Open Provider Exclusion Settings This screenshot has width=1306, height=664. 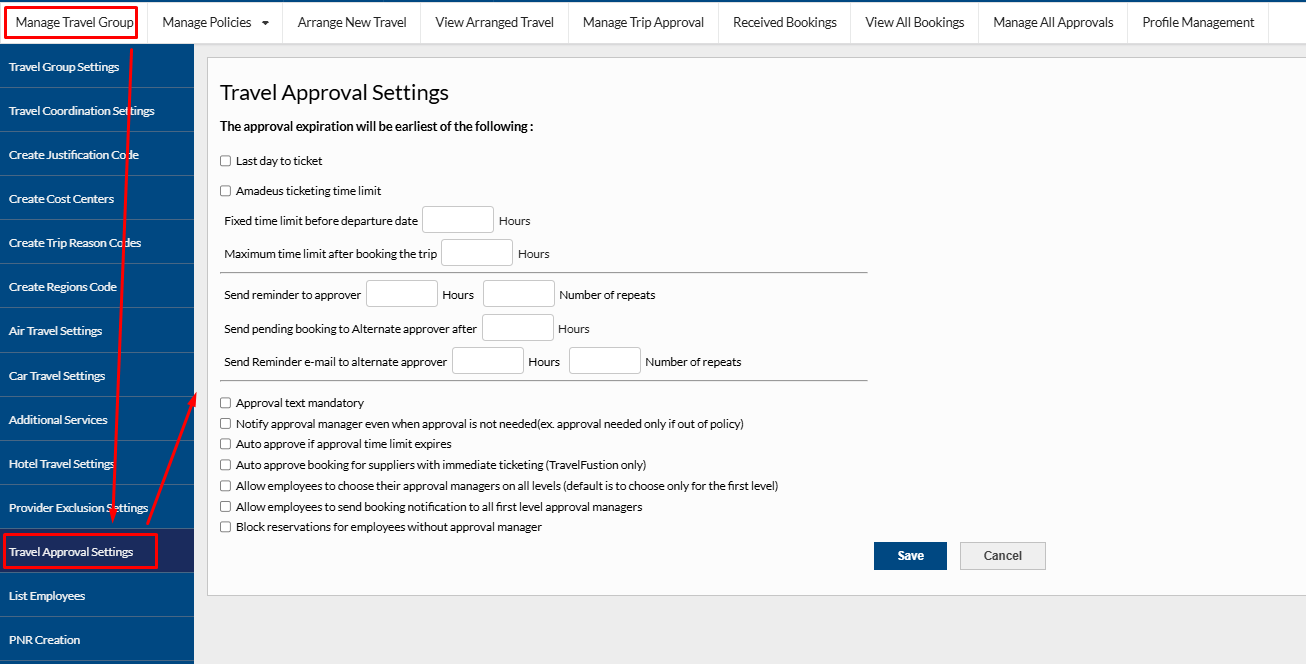pos(97,508)
